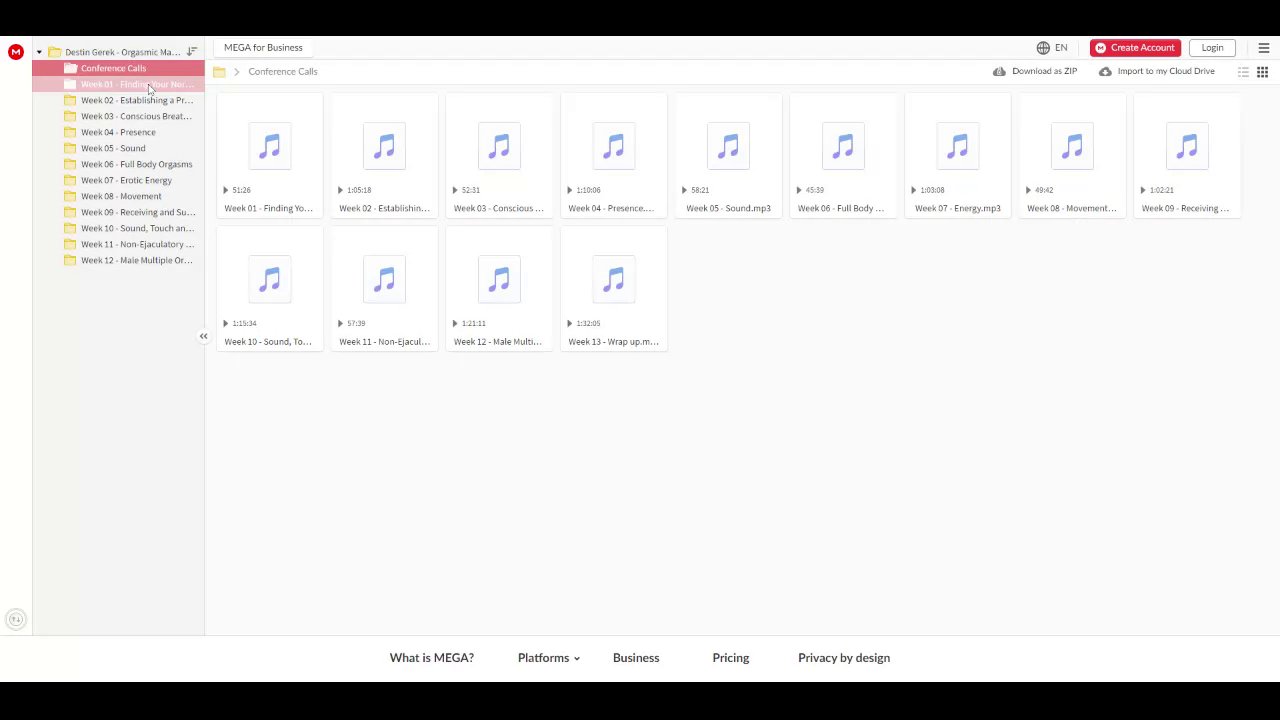Collapse the sidebar with double-arrow handle
The height and width of the screenshot is (720, 1280).
pos(203,336)
